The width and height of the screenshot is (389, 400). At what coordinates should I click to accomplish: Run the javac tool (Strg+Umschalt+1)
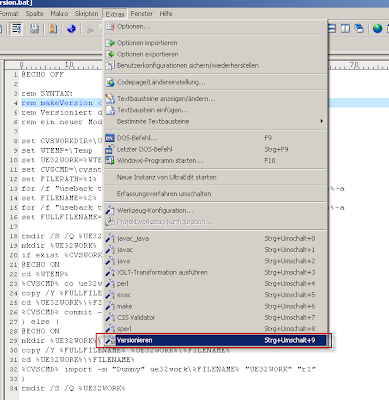216,250
